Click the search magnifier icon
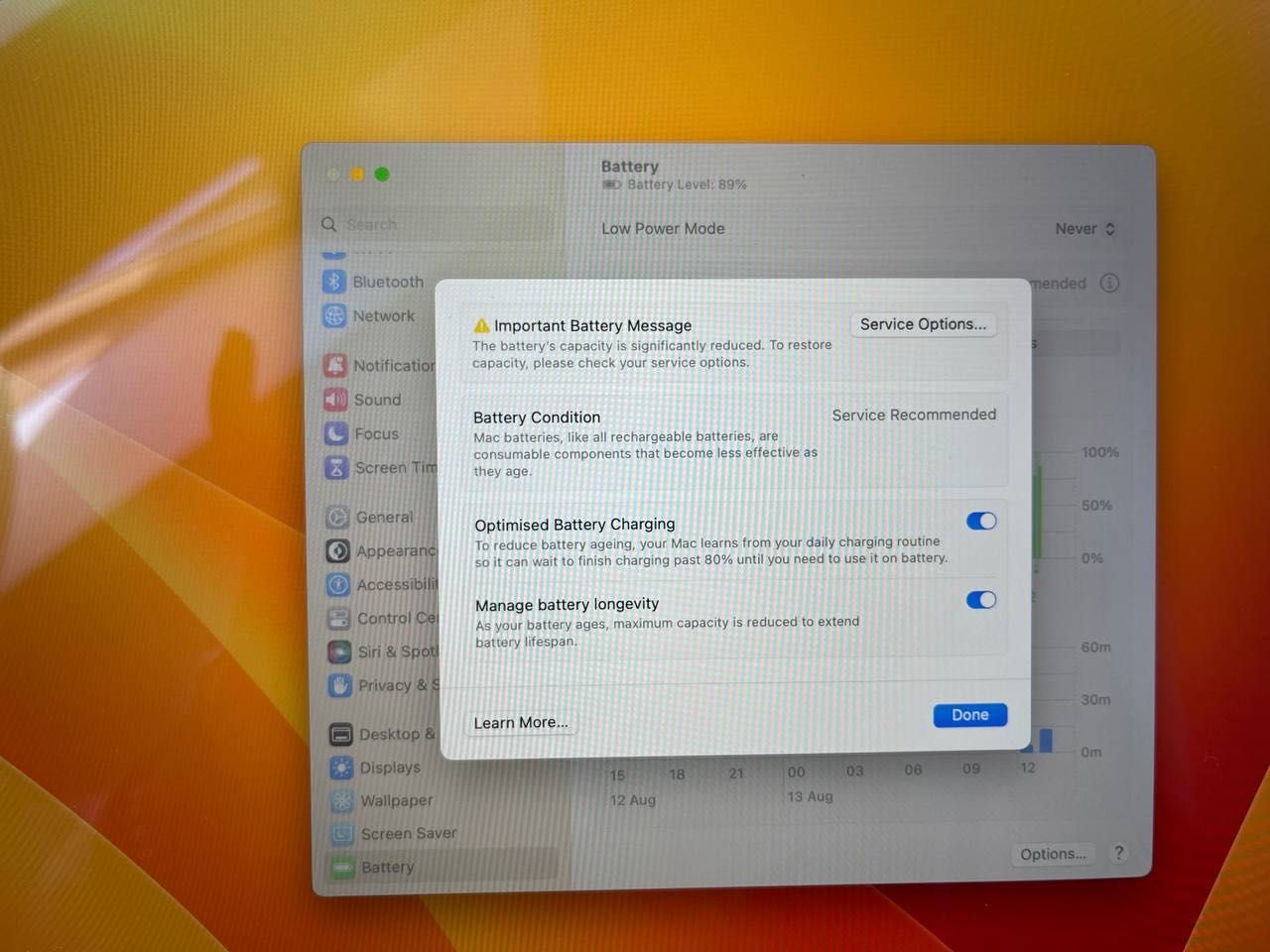The height and width of the screenshot is (952, 1270). point(329,224)
